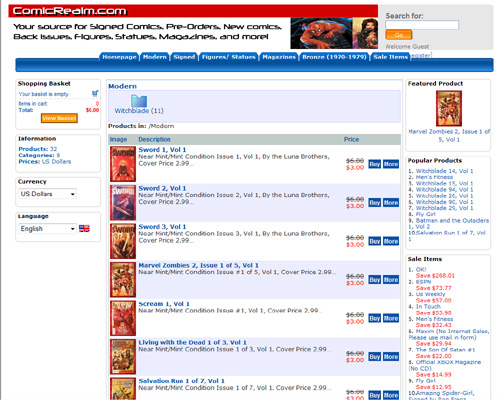The width and height of the screenshot is (500, 400).
Task: Open the Scream 1, Vol 1 cover thumbnail
Action: (123, 318)
